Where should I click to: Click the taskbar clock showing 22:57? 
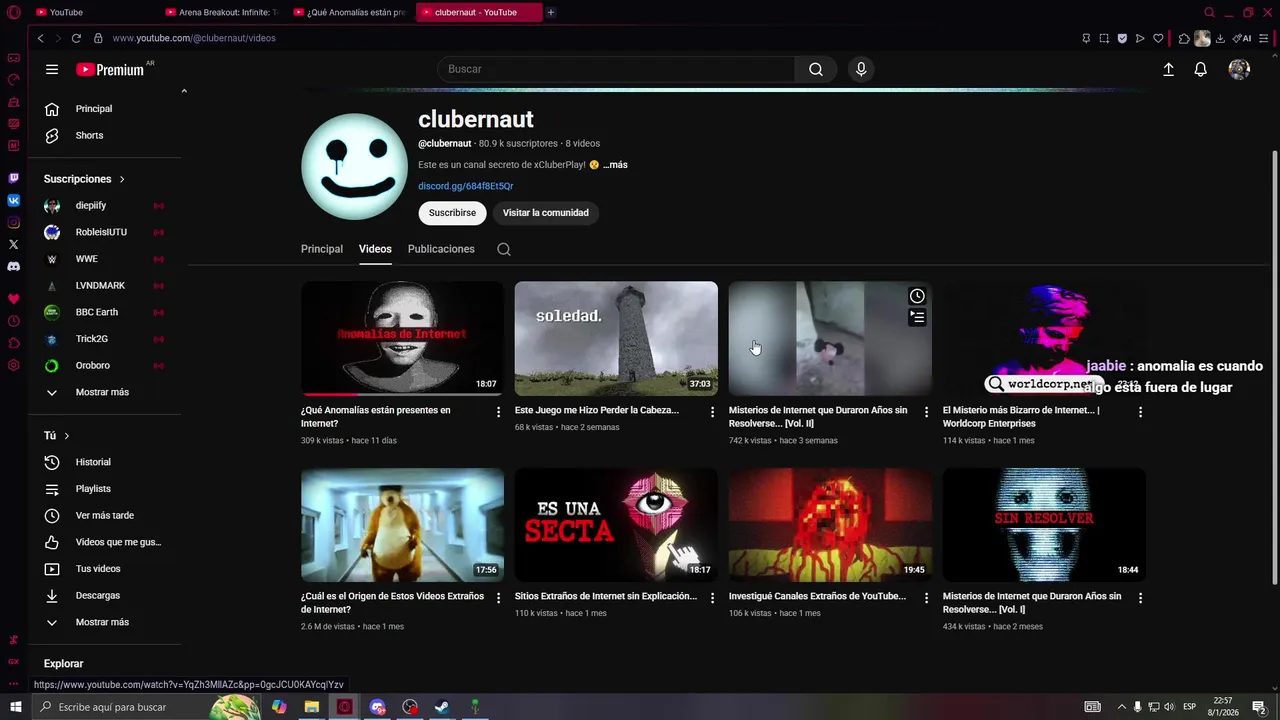coord(1222,707)
